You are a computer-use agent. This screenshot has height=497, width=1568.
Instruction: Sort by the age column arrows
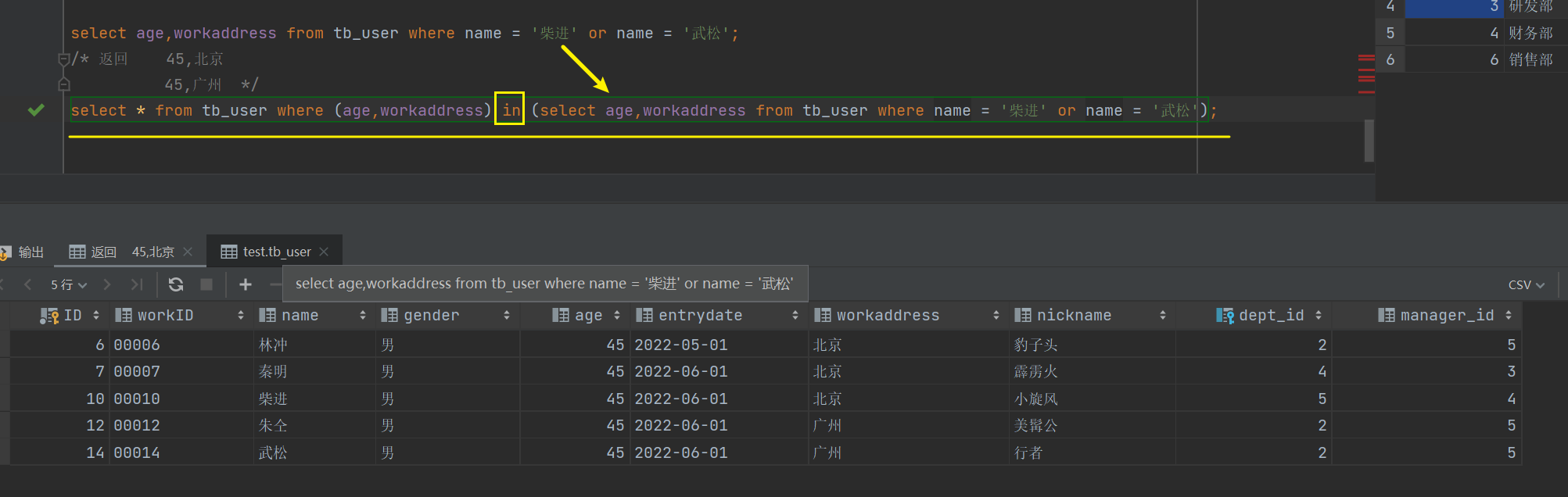[617, 316]
